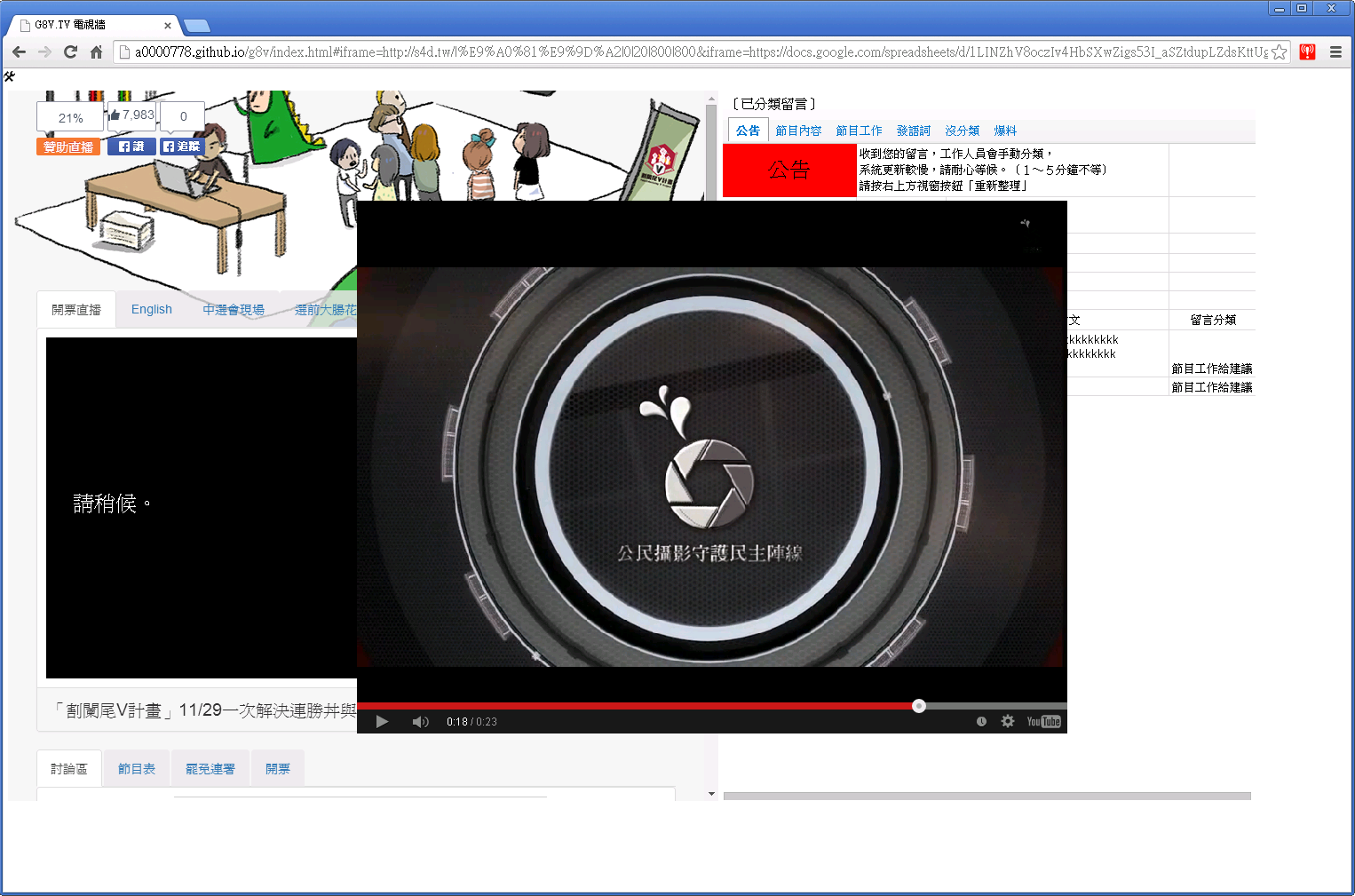Select the 爆料 tab in comments sheet
This screenshot has width=1355, height=896.
click(x=1005, y=131)
